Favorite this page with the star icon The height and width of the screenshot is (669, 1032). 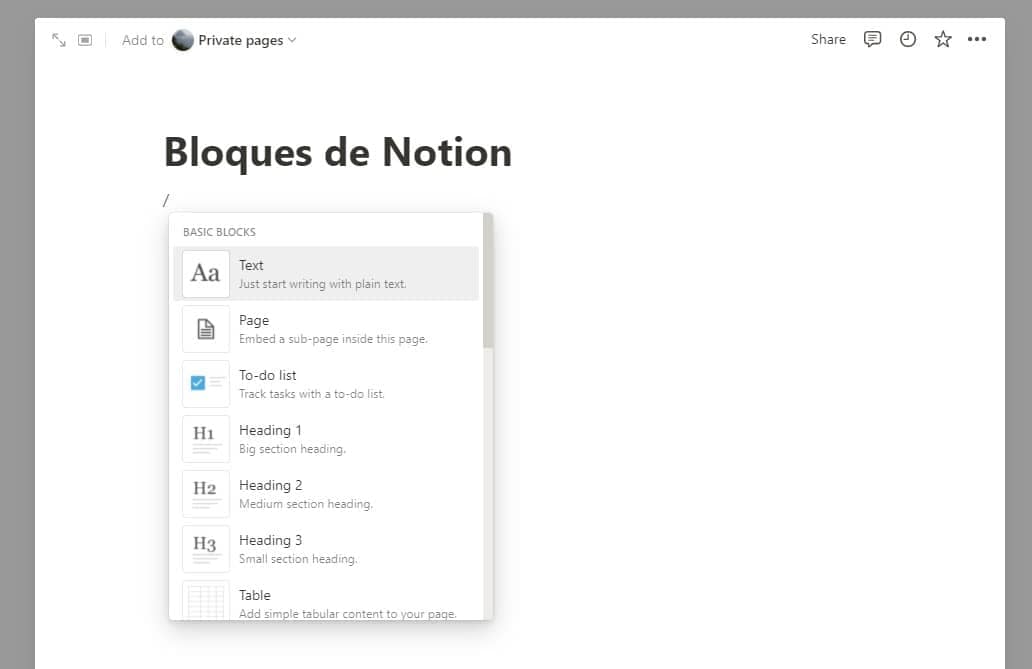(x=942, y=40)
